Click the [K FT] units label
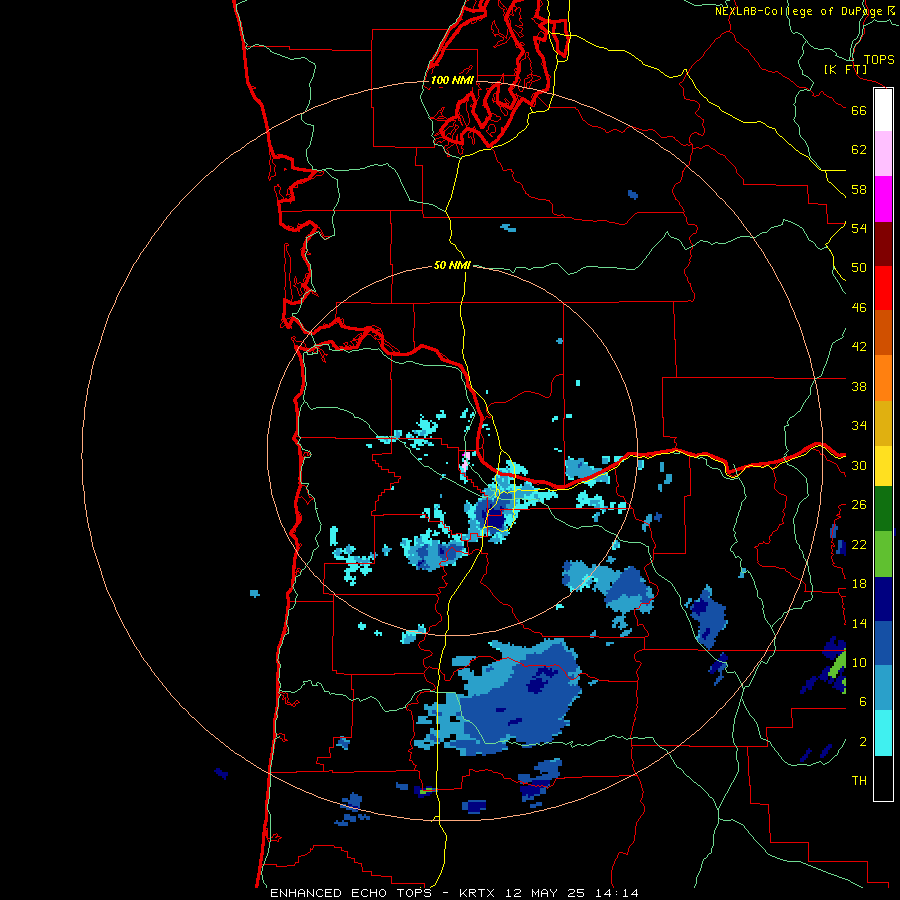This screenshot has height=900, width=900. coord(845,69)
